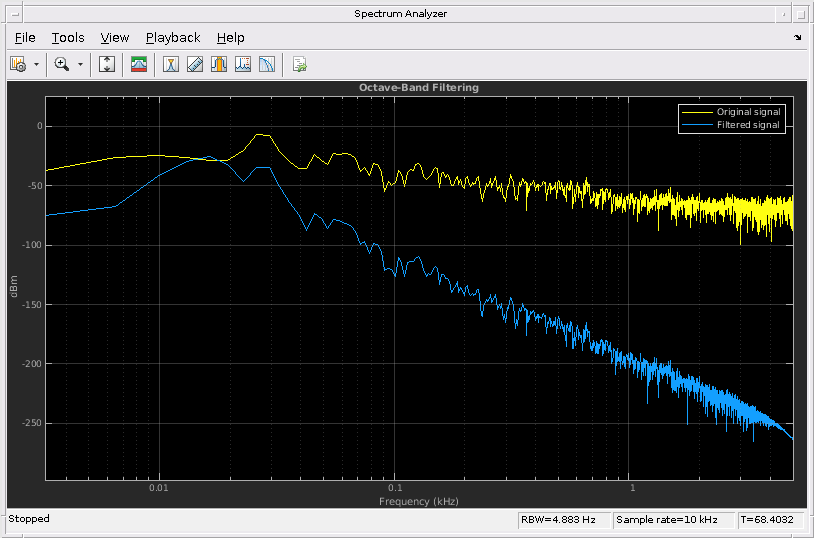Image resolution: width=814 pixels, height=538 pixels.
Task: Open the Configuration Properties tool
Action: (x=18, y=64)
